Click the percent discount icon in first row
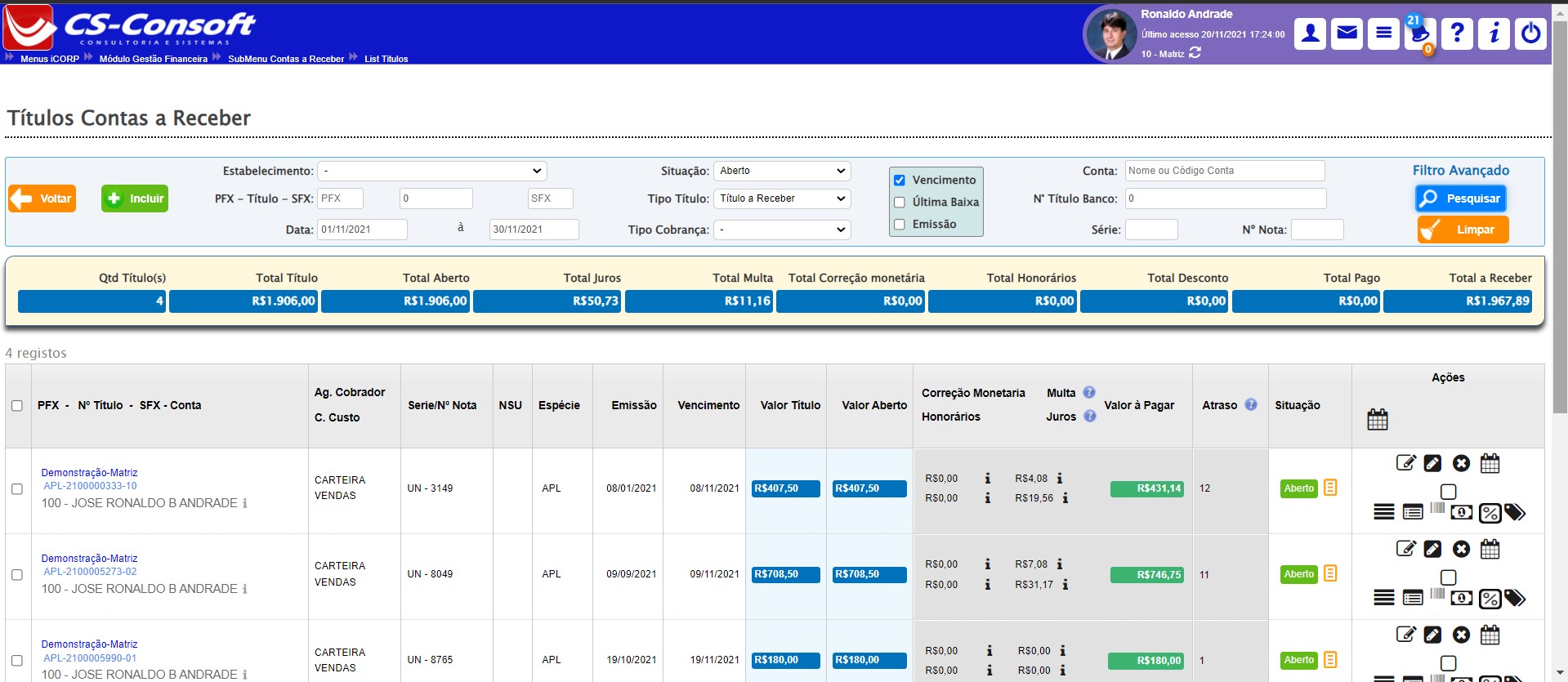Viewport: 1568px width, 682px height. (x=1490, y=513)
